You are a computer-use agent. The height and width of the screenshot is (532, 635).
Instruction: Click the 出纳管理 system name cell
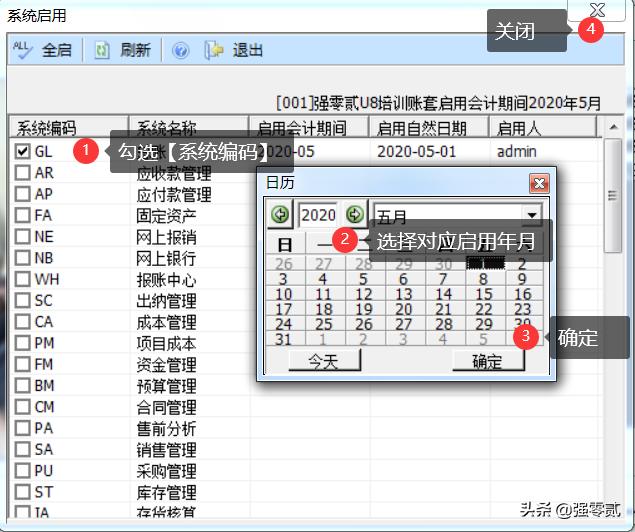click(166, 300)
